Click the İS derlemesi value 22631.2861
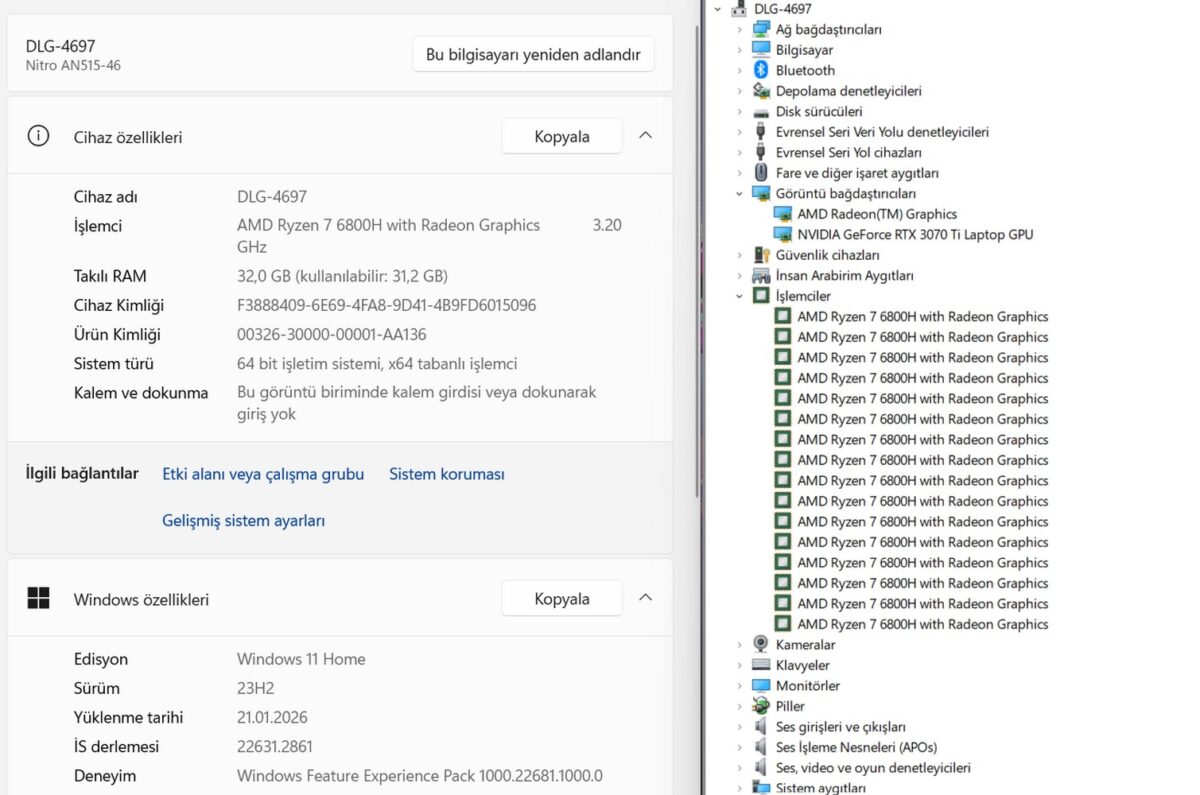The width and height of the screenshot is (1200, 795). [x=275, y=746]
